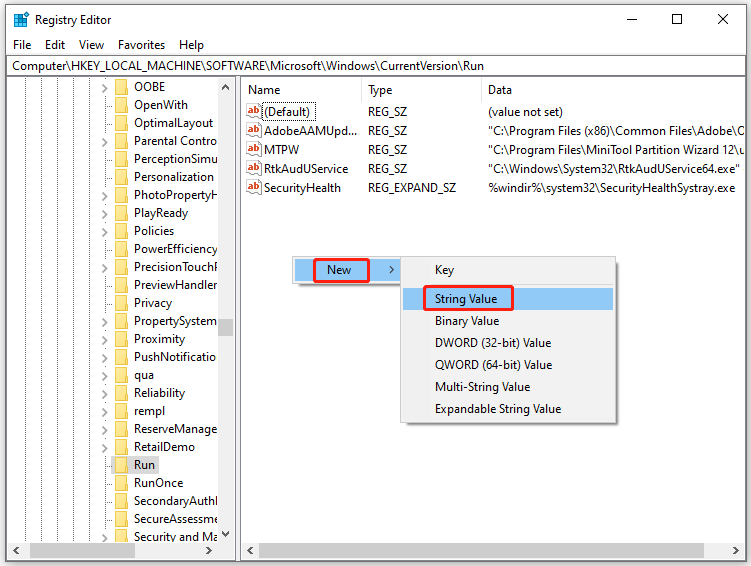Click the tree pane horizontal scroll right arrow

[x=209, y=550]
